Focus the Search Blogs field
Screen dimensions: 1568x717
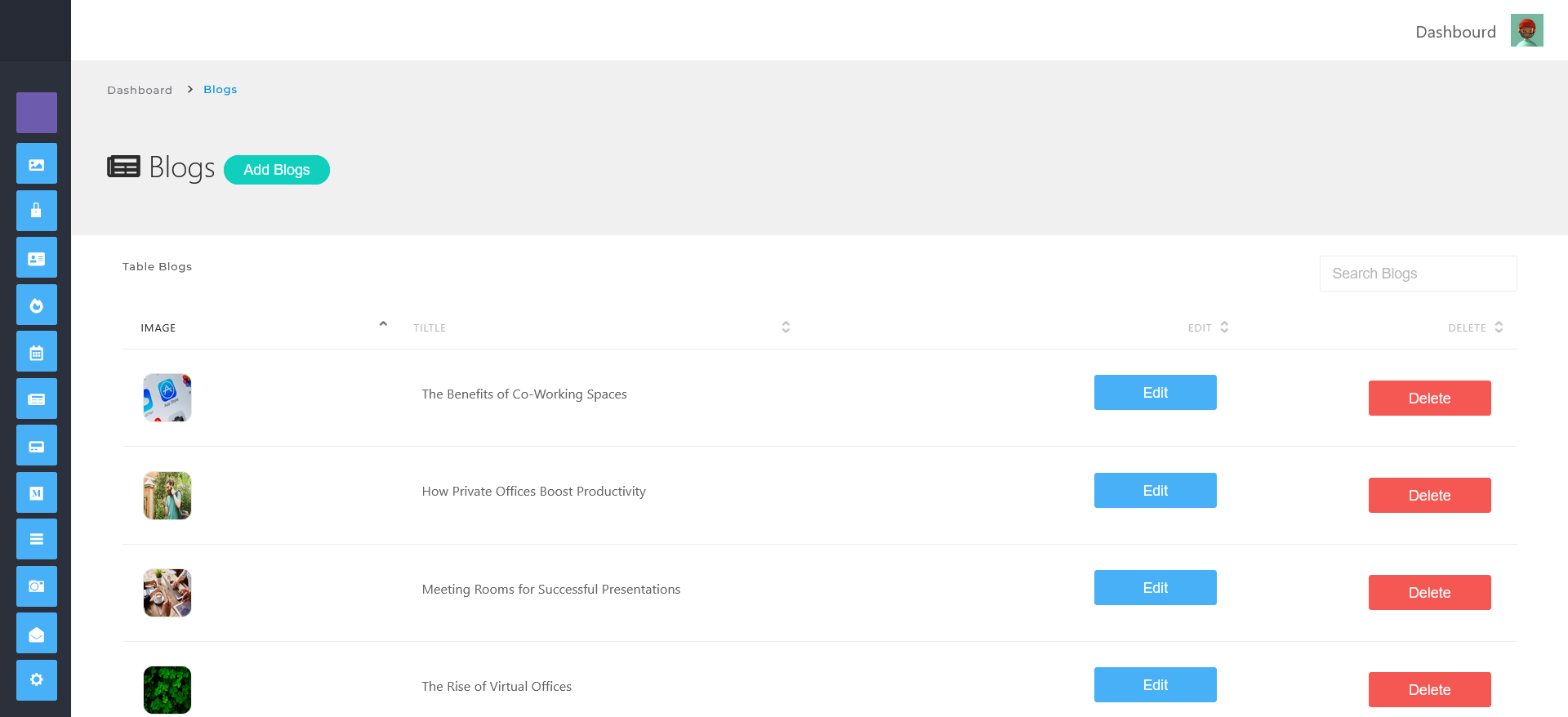[x=1418, y=274]
